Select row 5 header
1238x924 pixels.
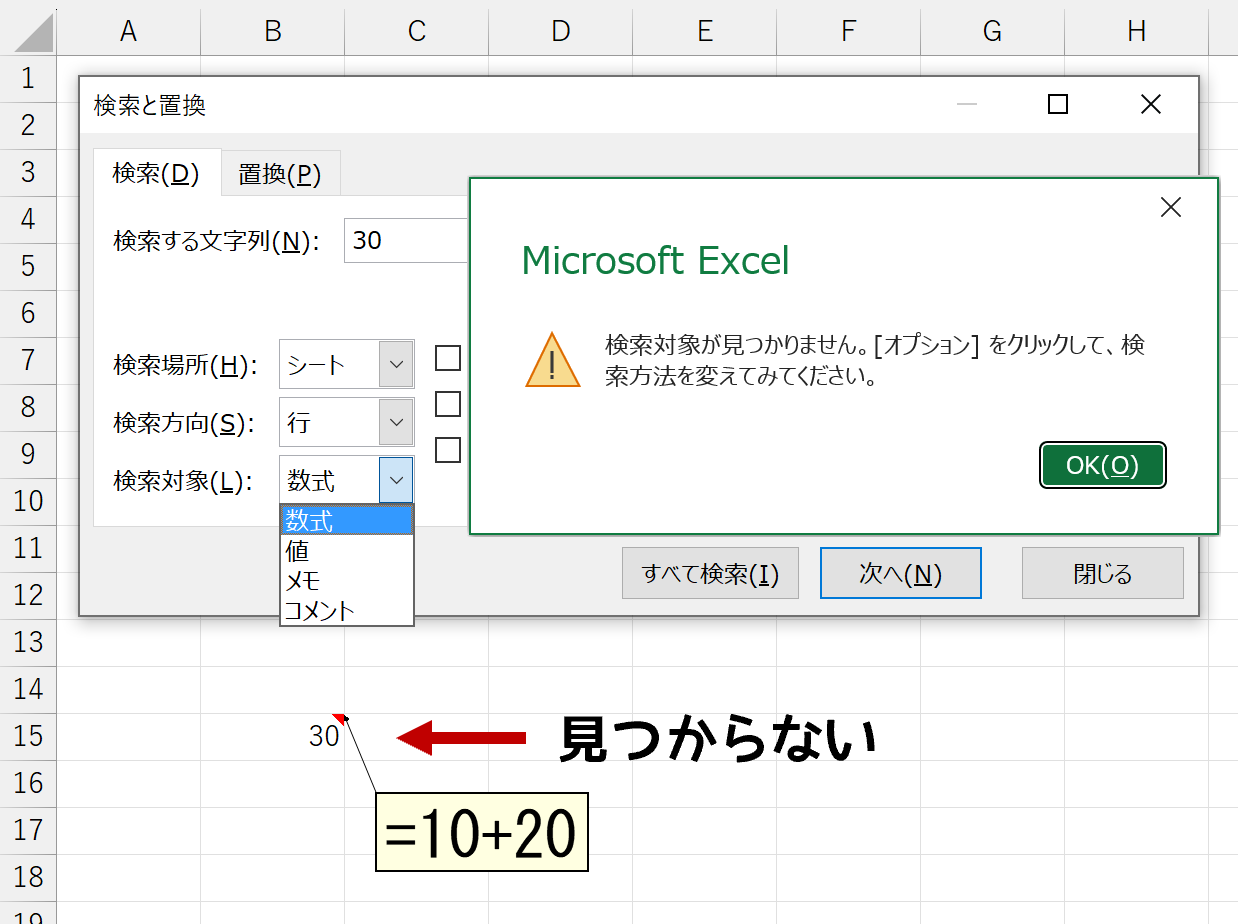(28, 266)
